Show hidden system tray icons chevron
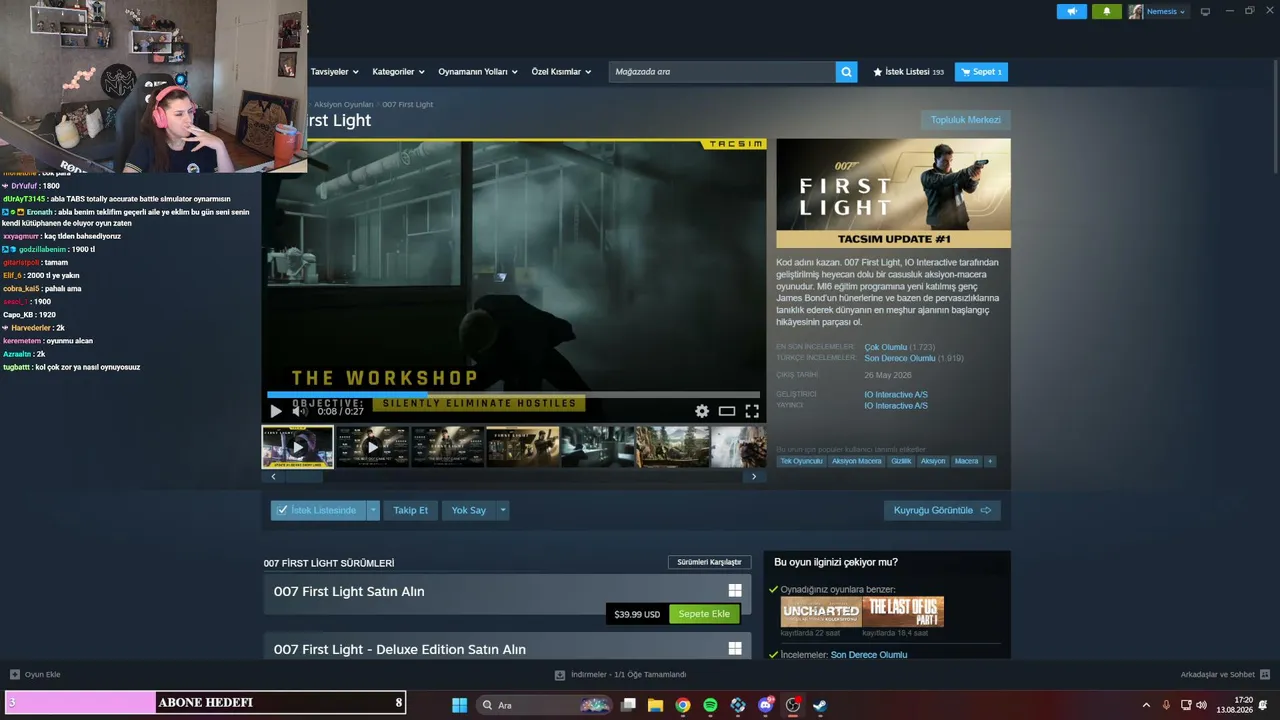 (1146, 705)
